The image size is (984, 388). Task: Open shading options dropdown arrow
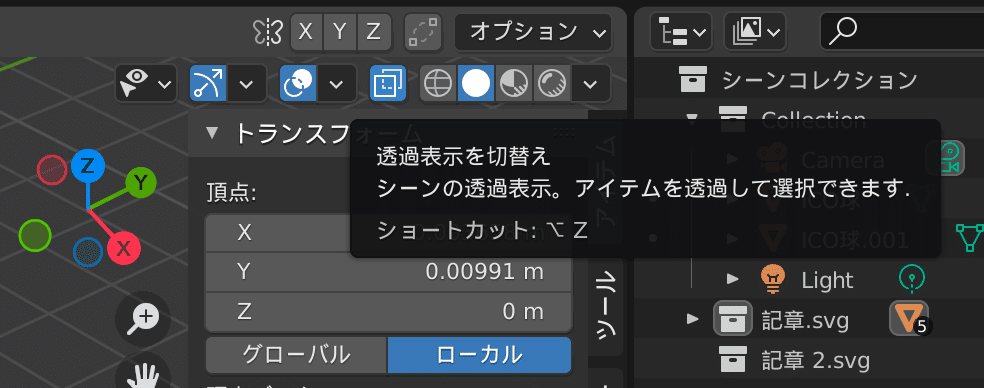click(590, 84)
